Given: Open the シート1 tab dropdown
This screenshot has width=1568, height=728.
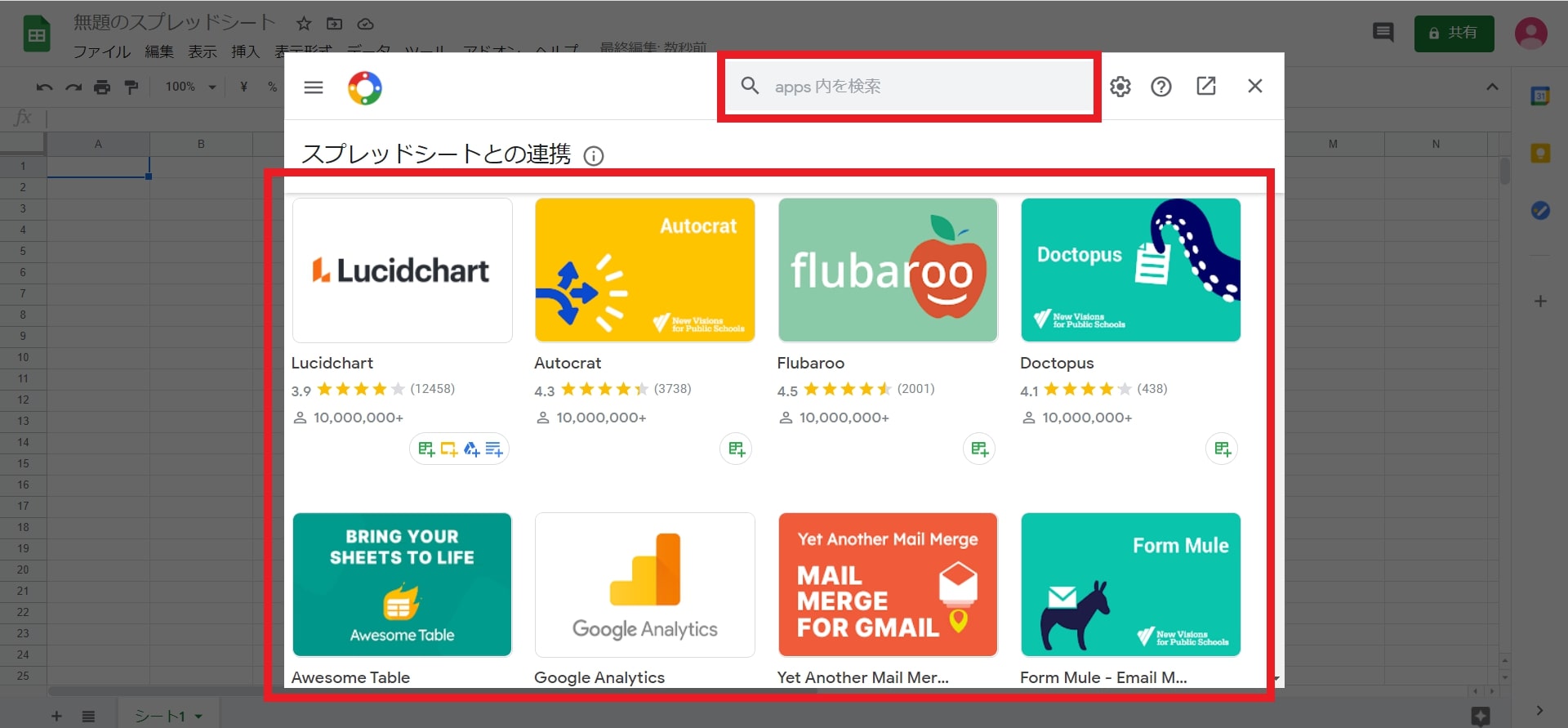Looking at the screenshot, I should tap(198, 717).
